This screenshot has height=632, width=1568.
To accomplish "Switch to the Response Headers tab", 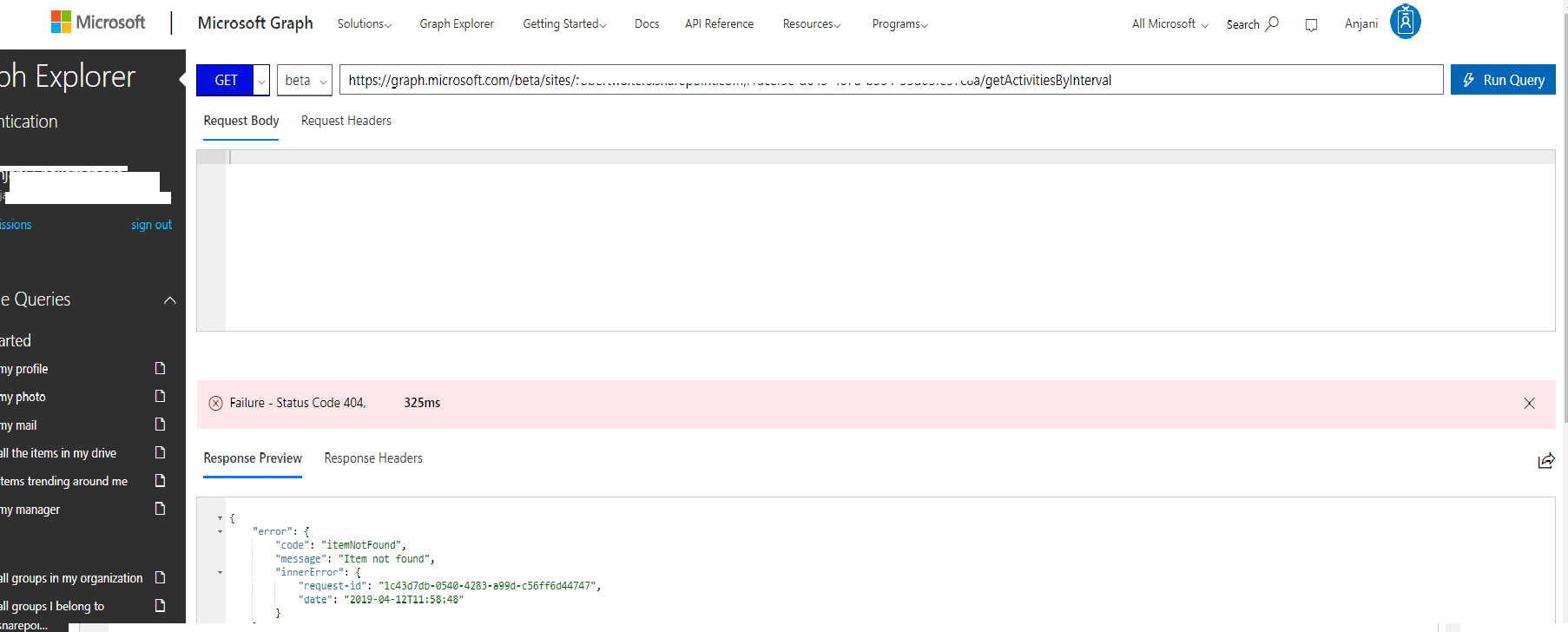I will click(x=373, y=458).
